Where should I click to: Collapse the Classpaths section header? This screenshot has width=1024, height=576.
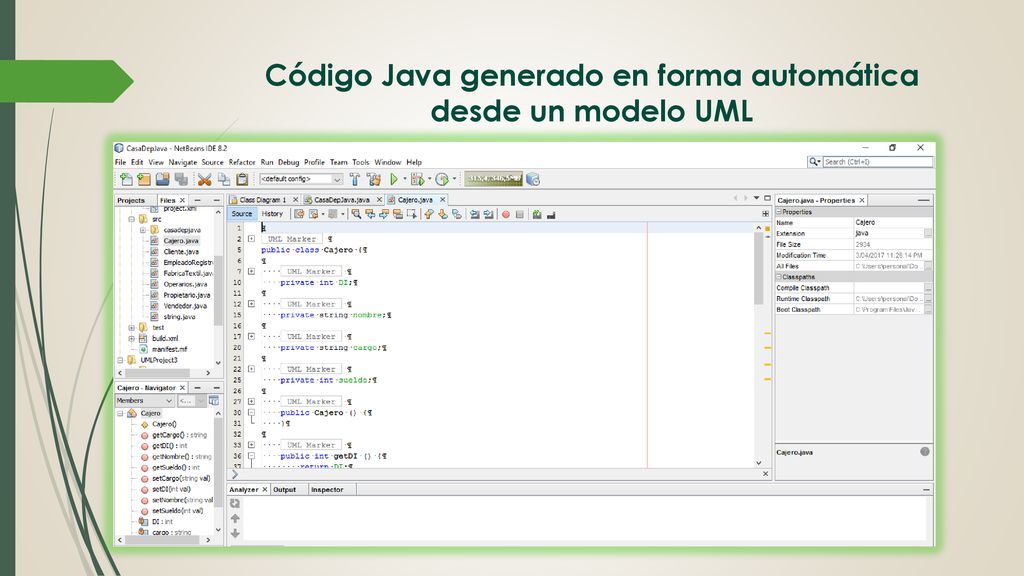[x=778, y=277]
